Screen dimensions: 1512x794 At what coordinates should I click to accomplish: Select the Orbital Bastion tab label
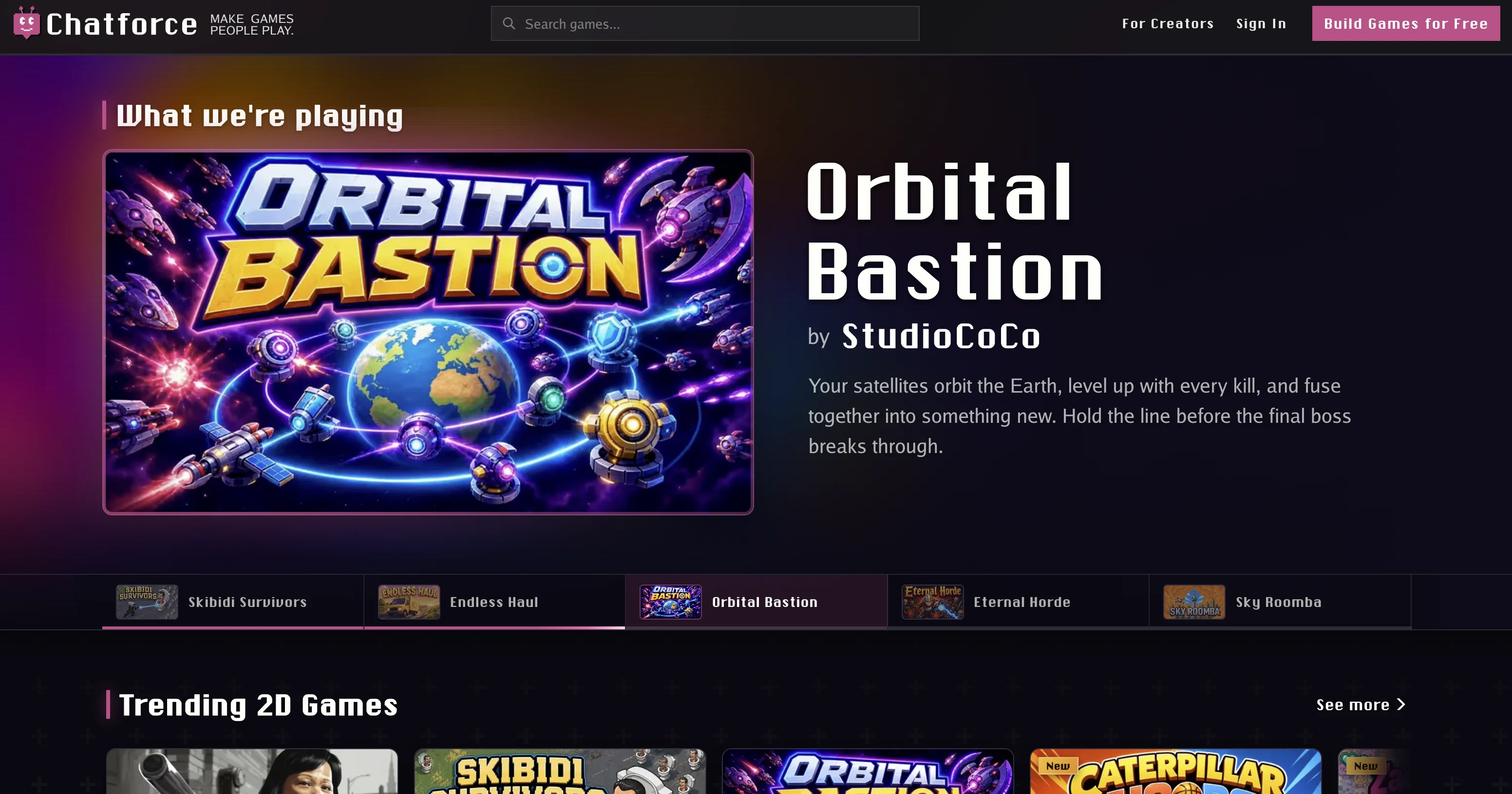pos(765,602)
